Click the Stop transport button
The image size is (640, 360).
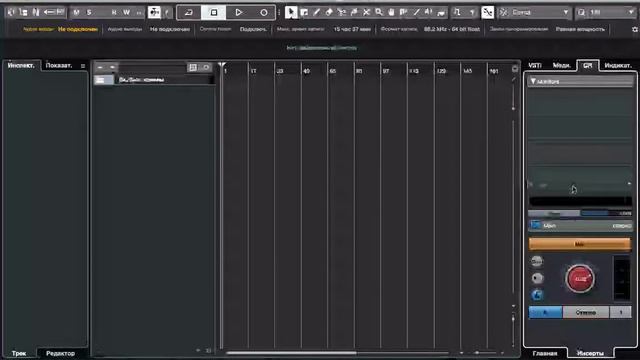point(213,13)
